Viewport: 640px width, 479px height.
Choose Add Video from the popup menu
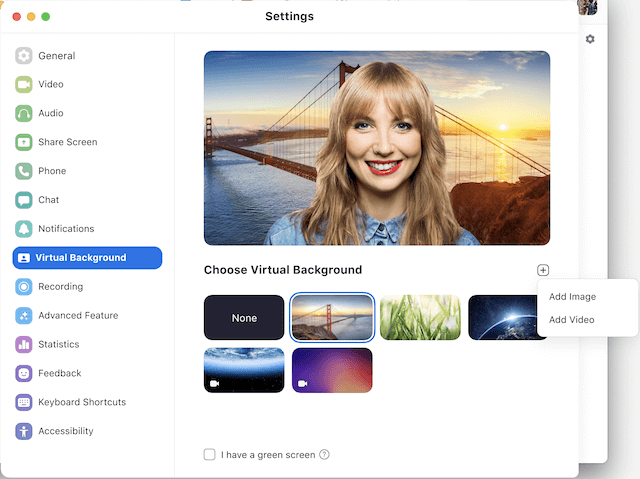[x=571, y=320]
